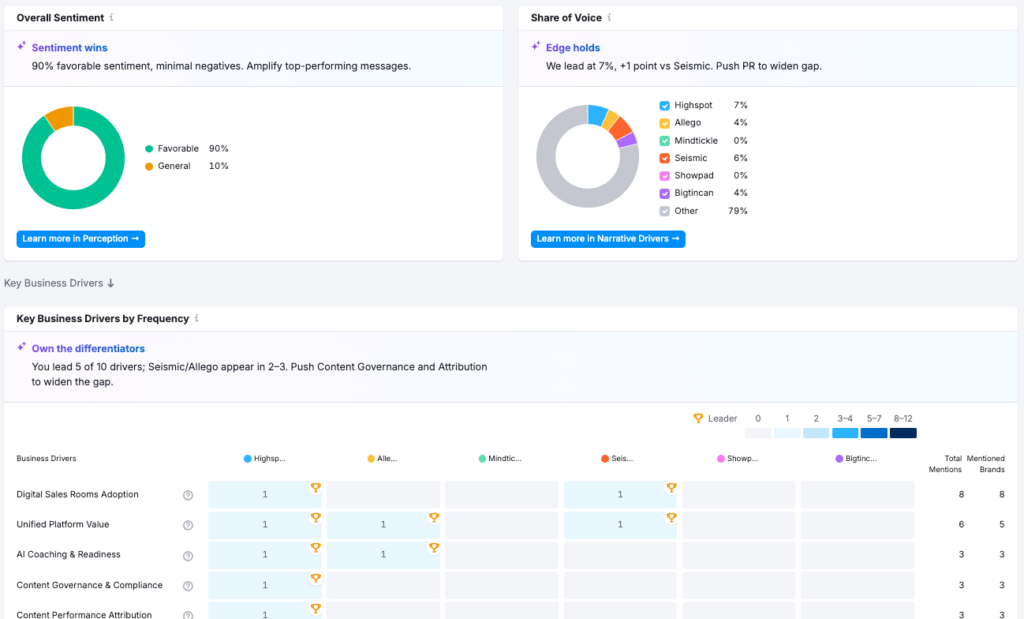Click Learn more in Narrative Drivers button
Screen dimensions: 1024x619
608,239
